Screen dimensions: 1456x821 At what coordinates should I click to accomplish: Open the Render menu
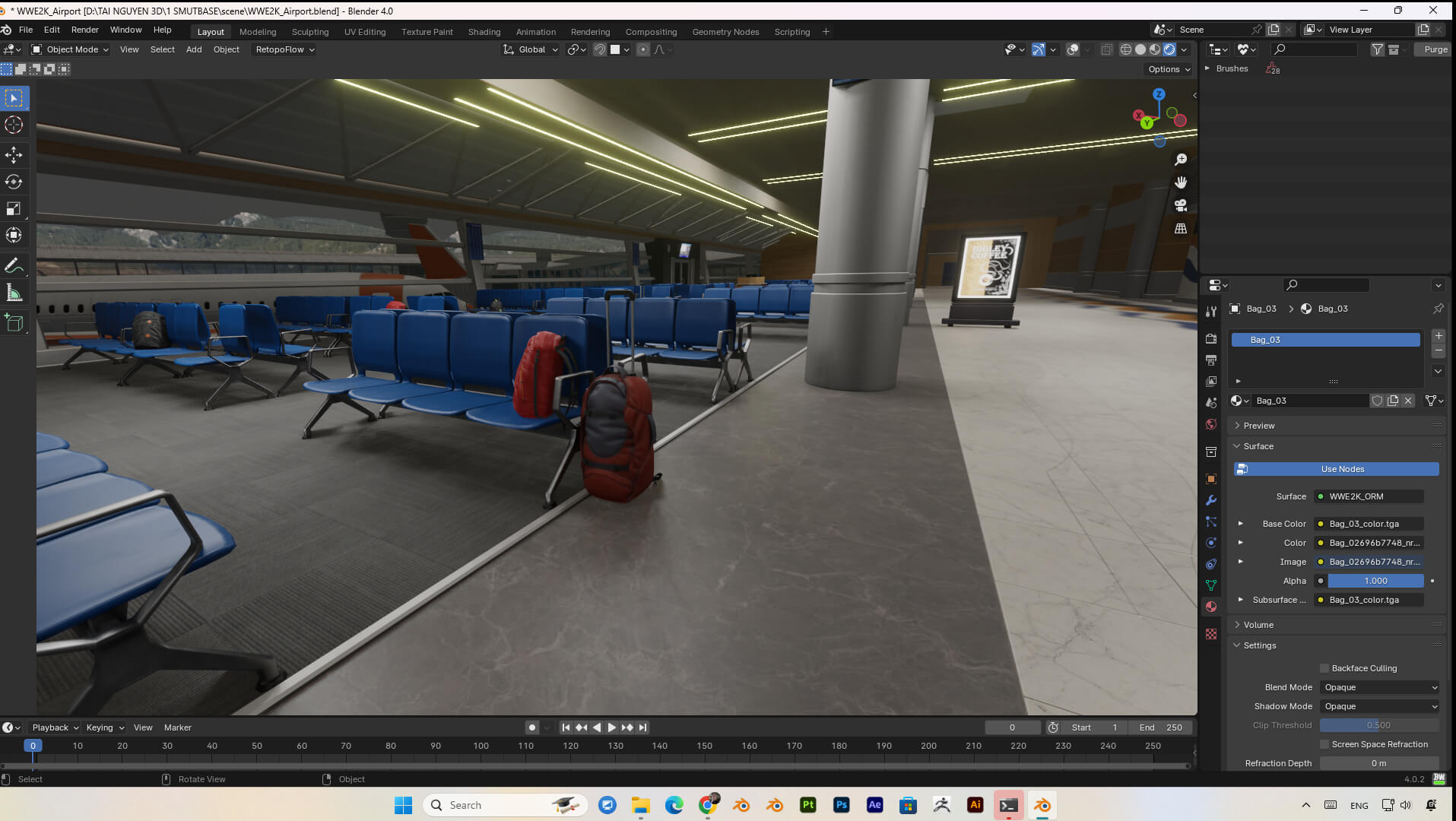84,30
